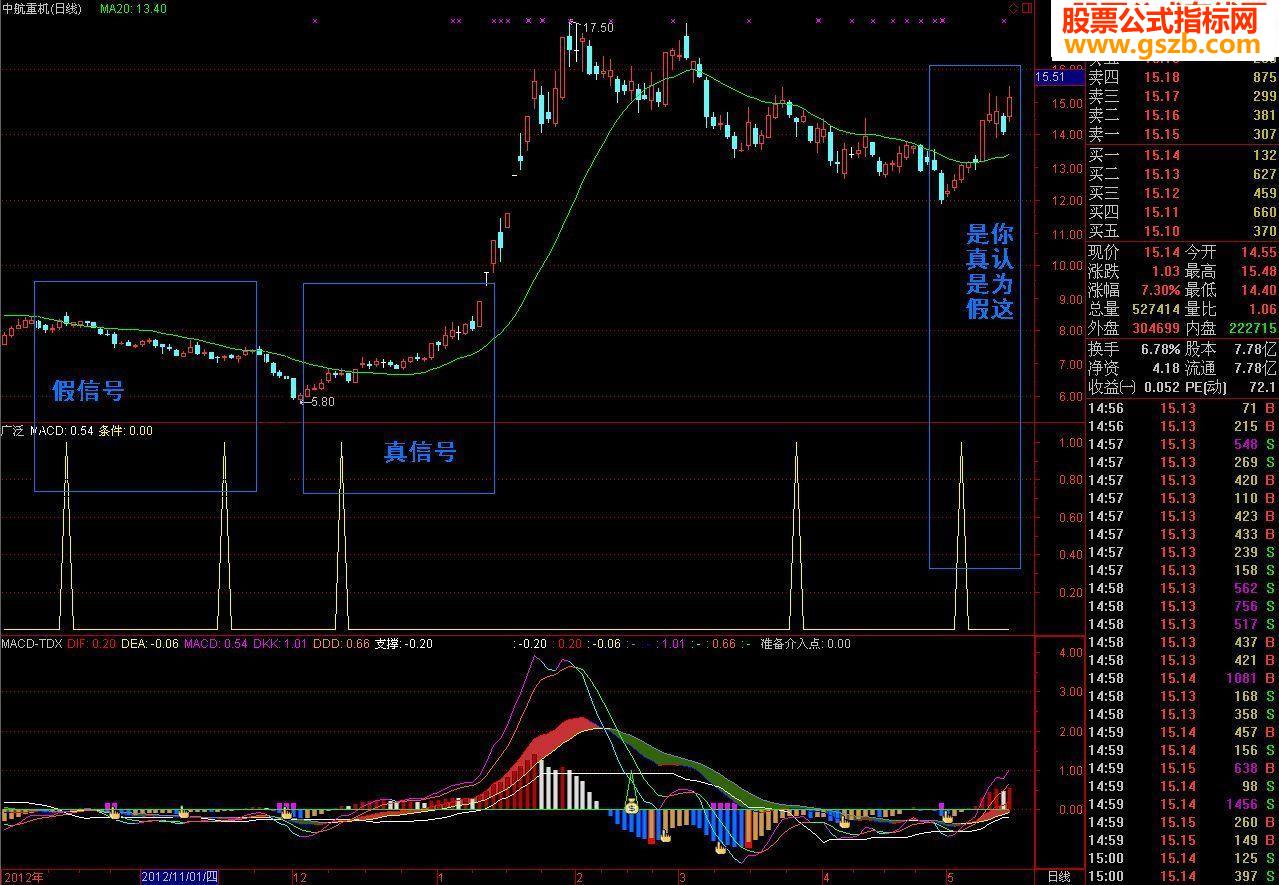Select the 买二 15.13 bid row

[x=1183, y=175]
